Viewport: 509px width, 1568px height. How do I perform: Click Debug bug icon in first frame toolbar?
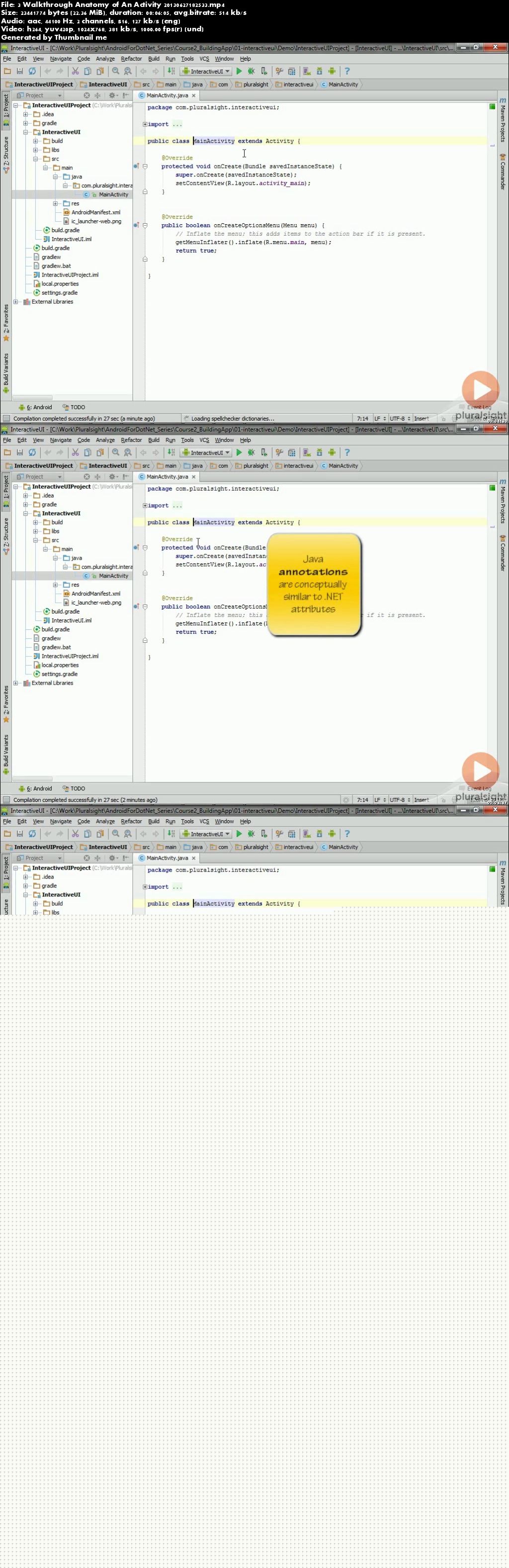tap(251, 71)
